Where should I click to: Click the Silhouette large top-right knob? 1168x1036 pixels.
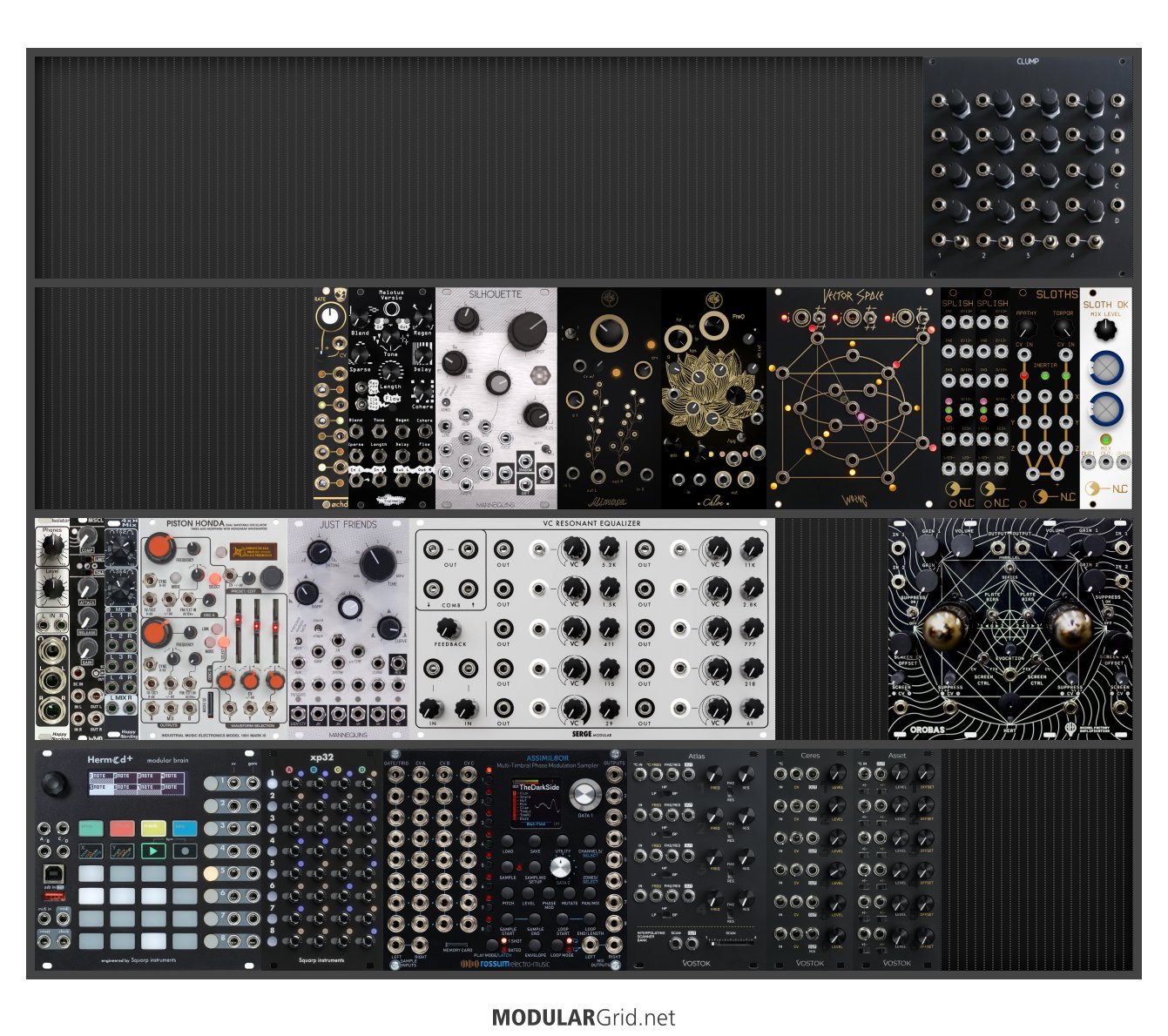(x=528, y=331)
